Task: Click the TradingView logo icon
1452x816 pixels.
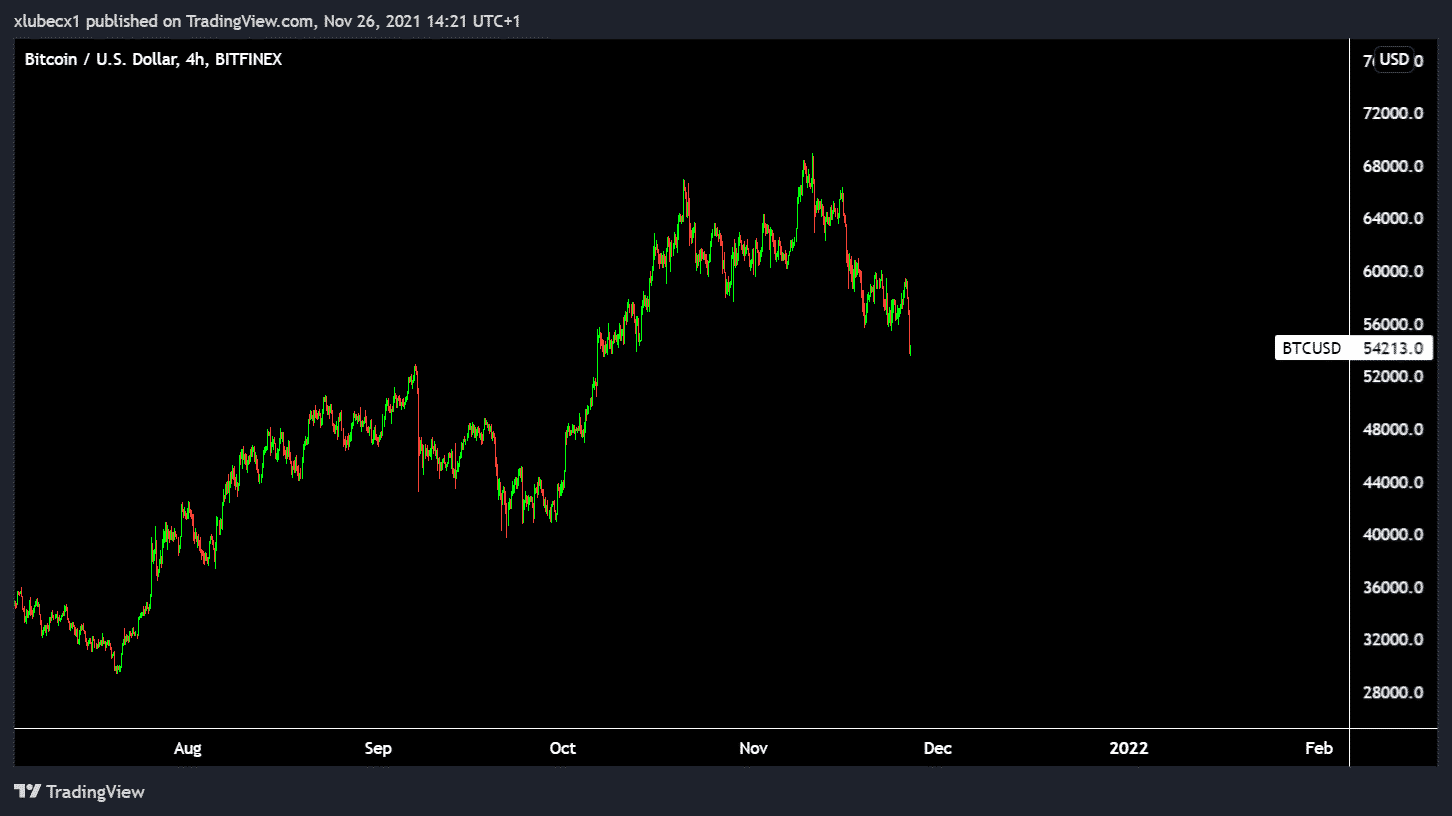Action: tap(27, 792)
